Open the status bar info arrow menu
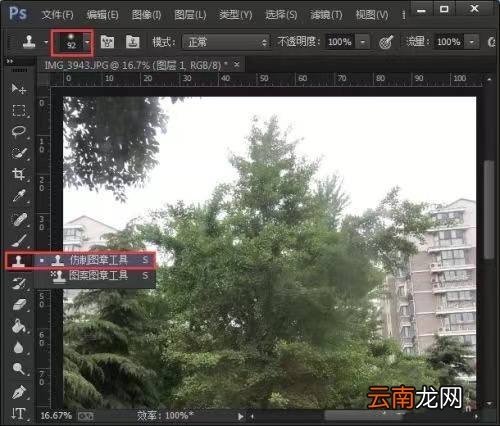This screenshot has height=426, width=500. click(240, 416)
